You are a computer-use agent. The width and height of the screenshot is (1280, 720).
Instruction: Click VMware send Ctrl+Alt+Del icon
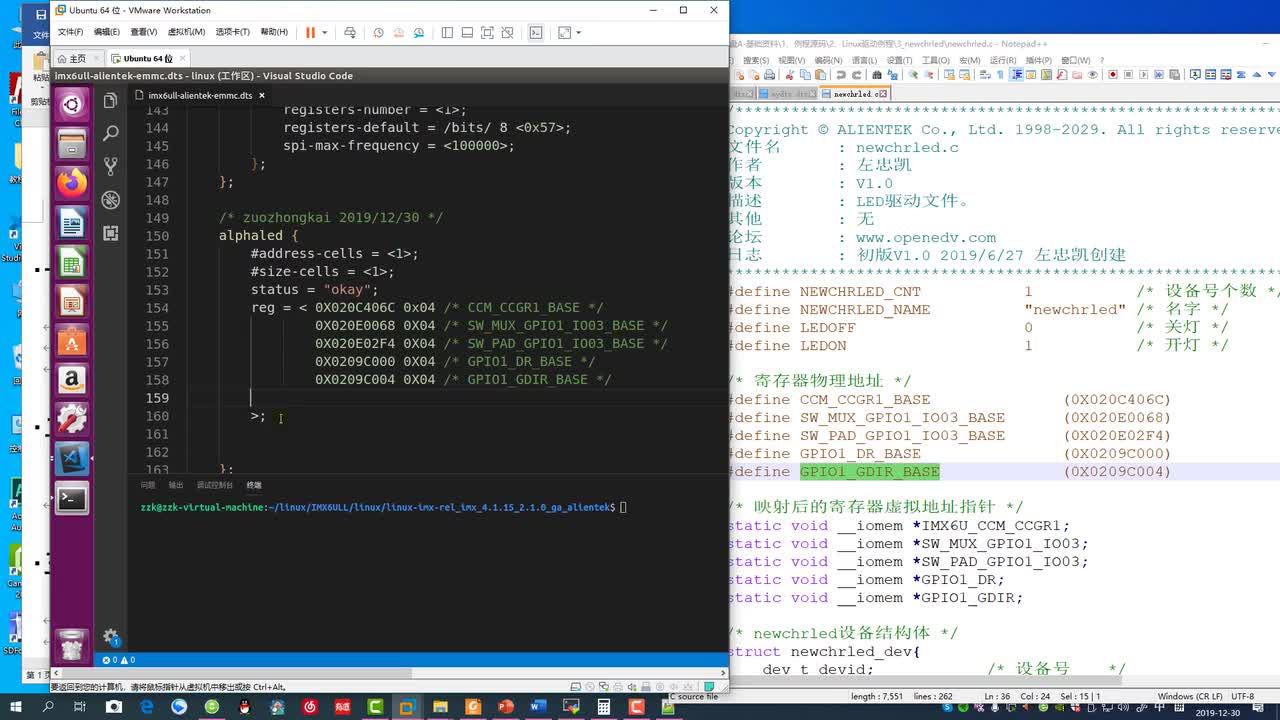pos(350,32)
